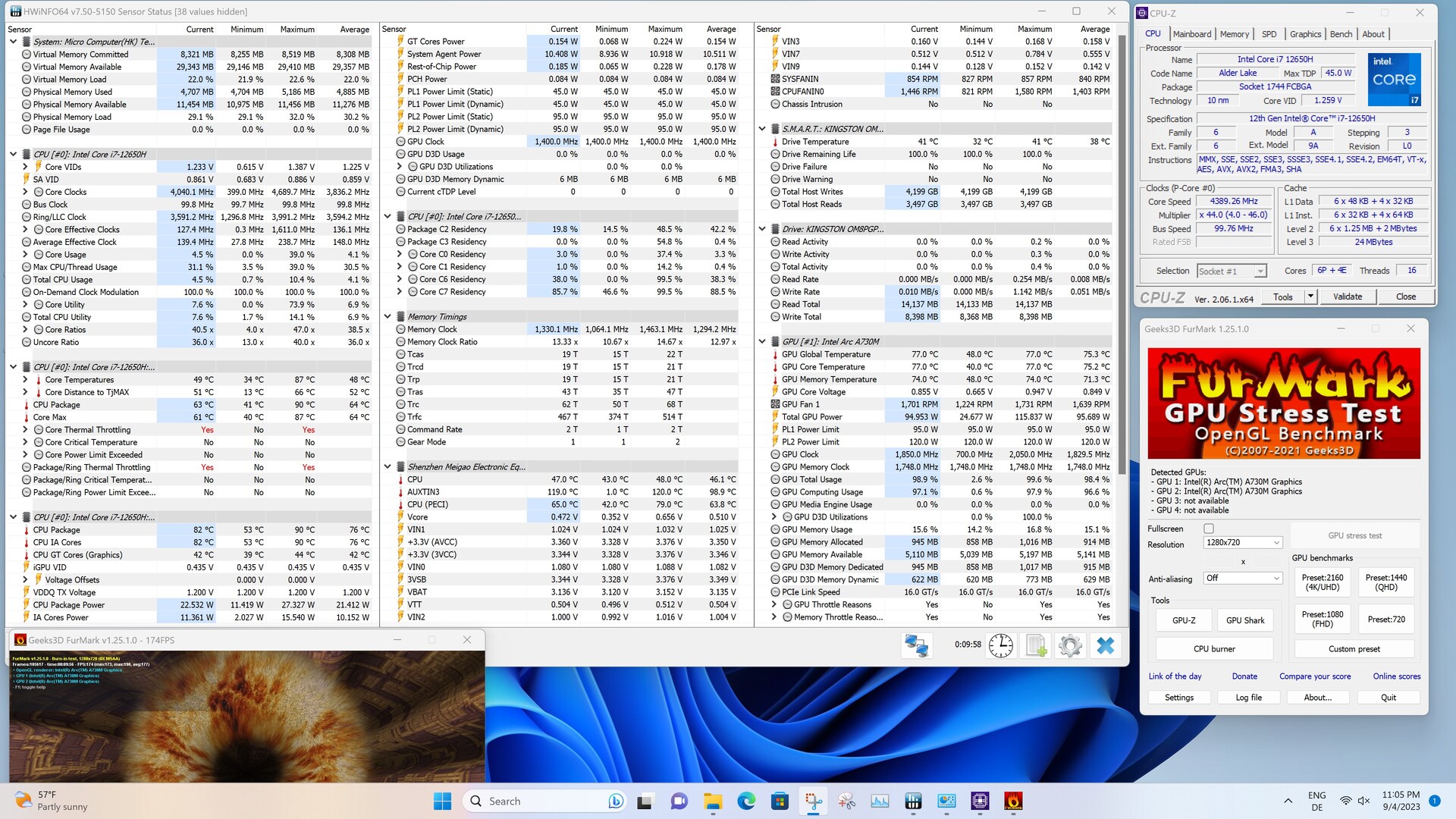Open the weather widget on the taskbar
This screenshot has height=819, width=1456.
point(52,801)
